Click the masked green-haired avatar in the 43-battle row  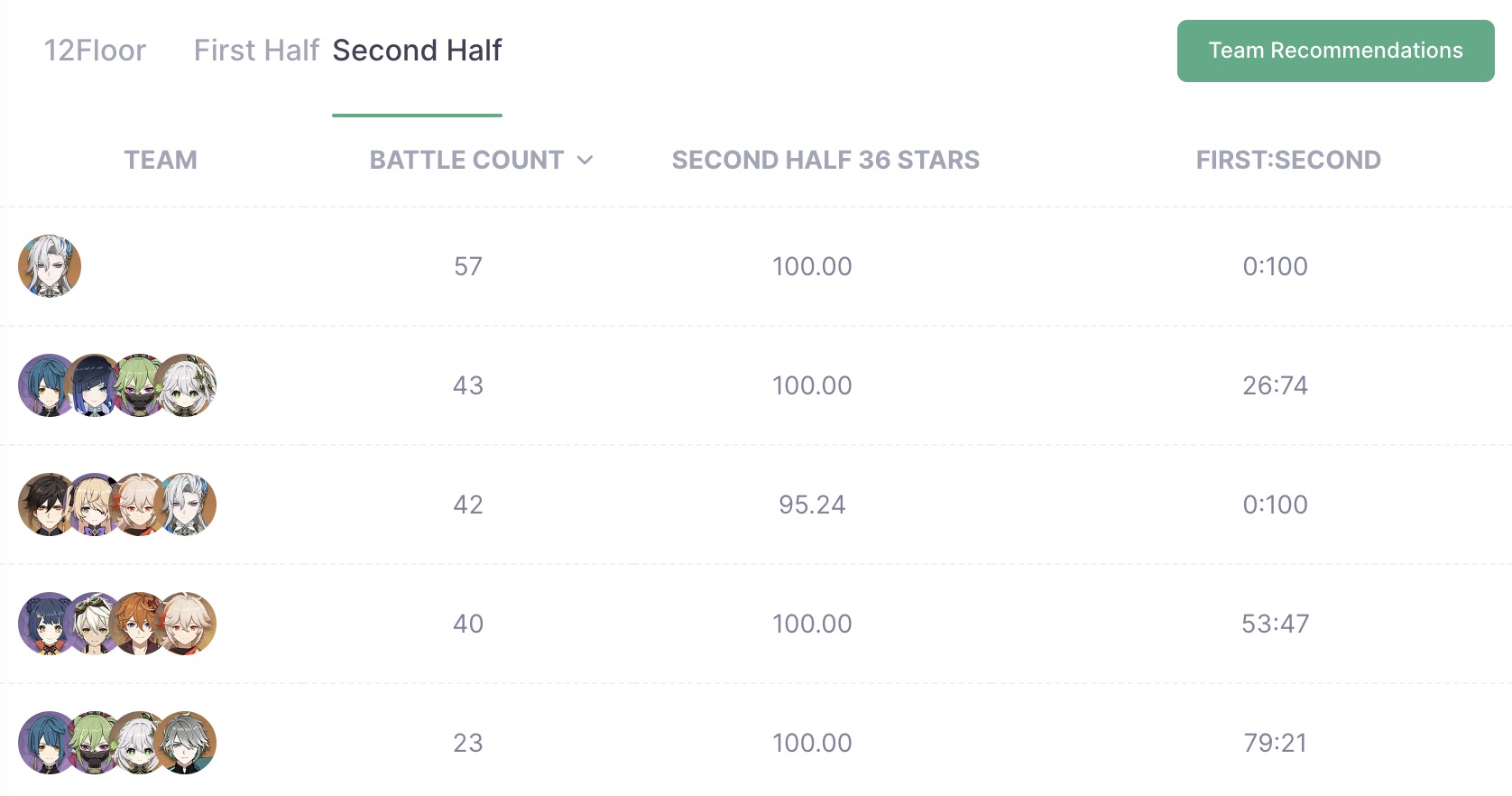(x=137, y=385)
